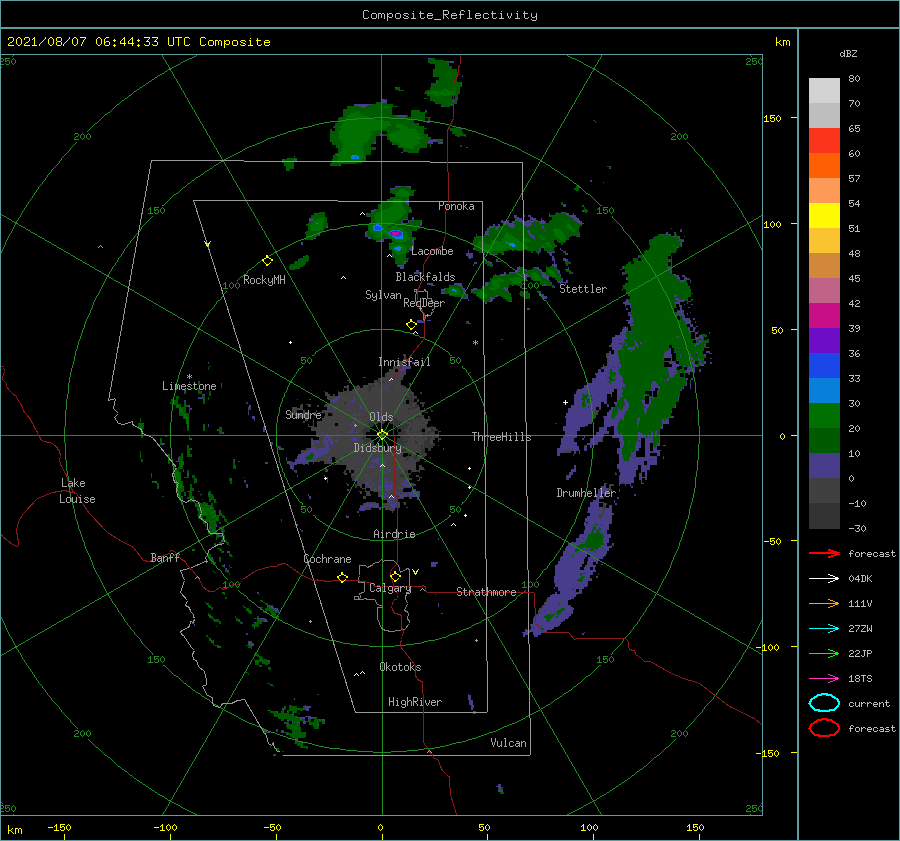This screenshot has height=841, width=900.
Task: Click the yellow radar-site diamond at map center
Action: tap(382, 435)
